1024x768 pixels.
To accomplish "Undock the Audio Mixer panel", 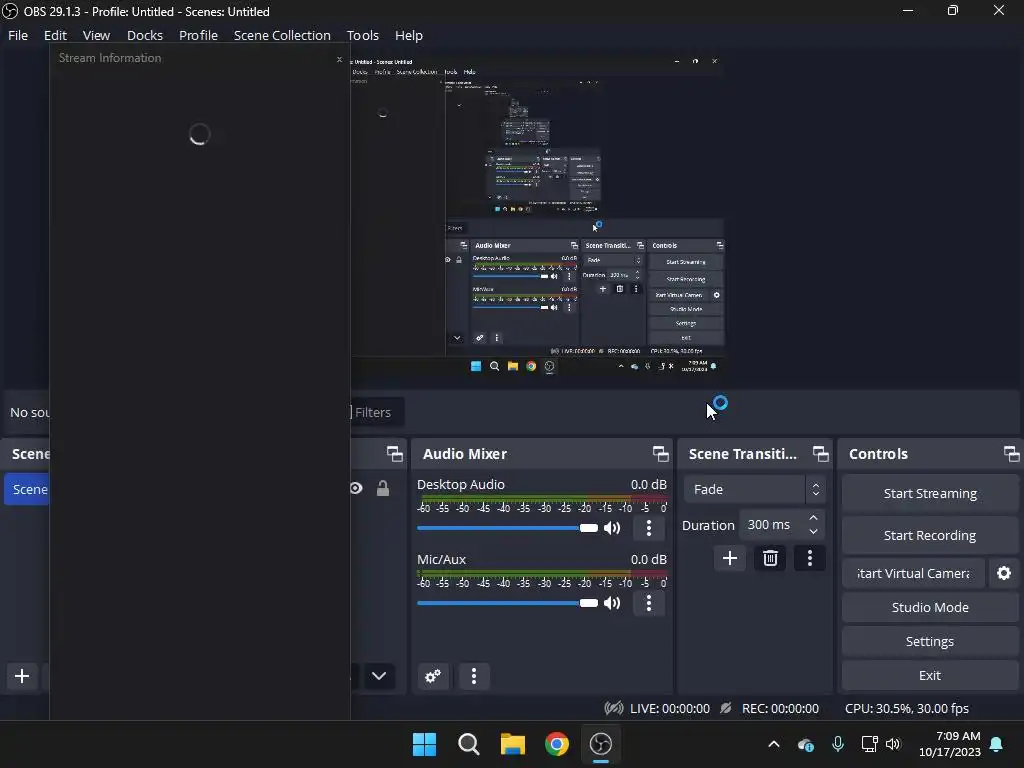I will [x=660, y=454].
